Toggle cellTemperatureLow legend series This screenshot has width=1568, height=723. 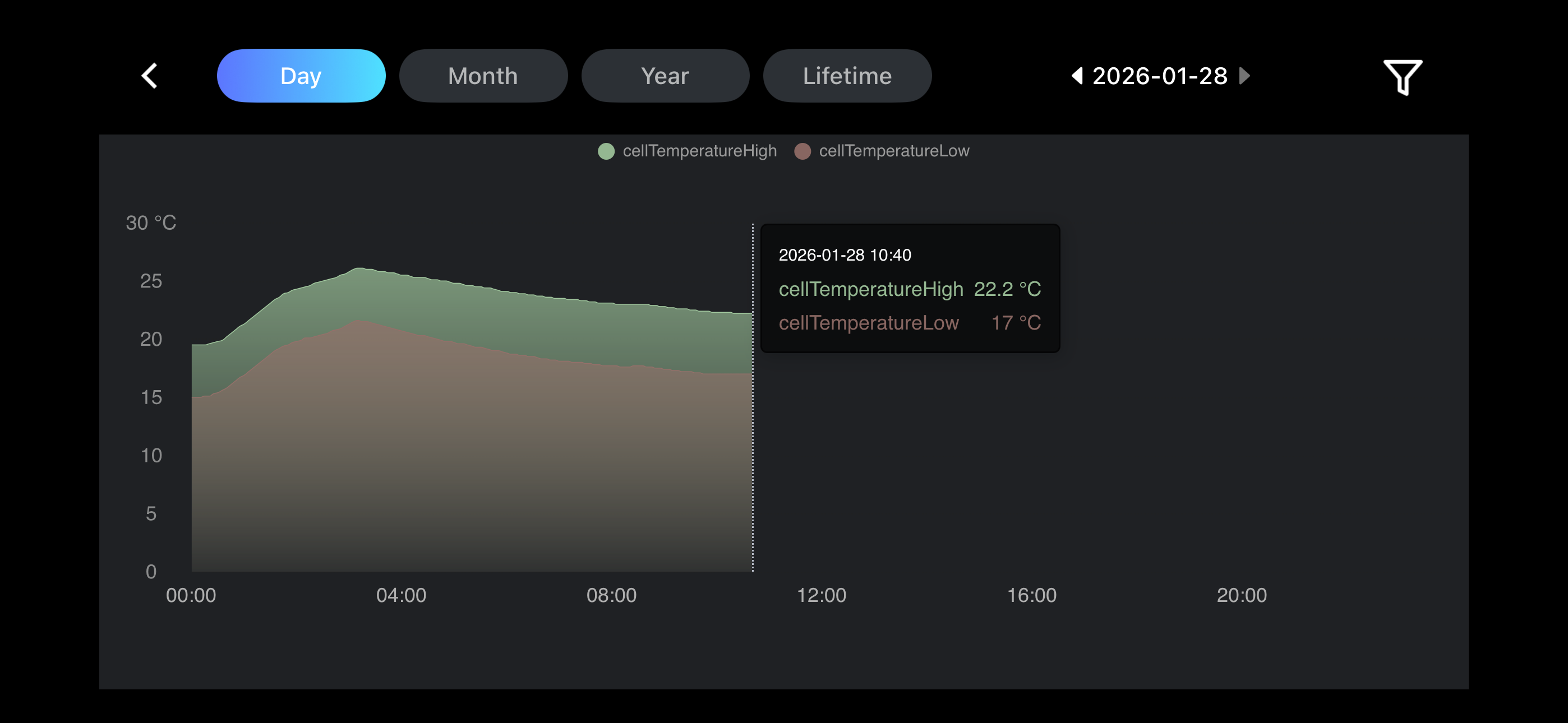pos(893,151)
